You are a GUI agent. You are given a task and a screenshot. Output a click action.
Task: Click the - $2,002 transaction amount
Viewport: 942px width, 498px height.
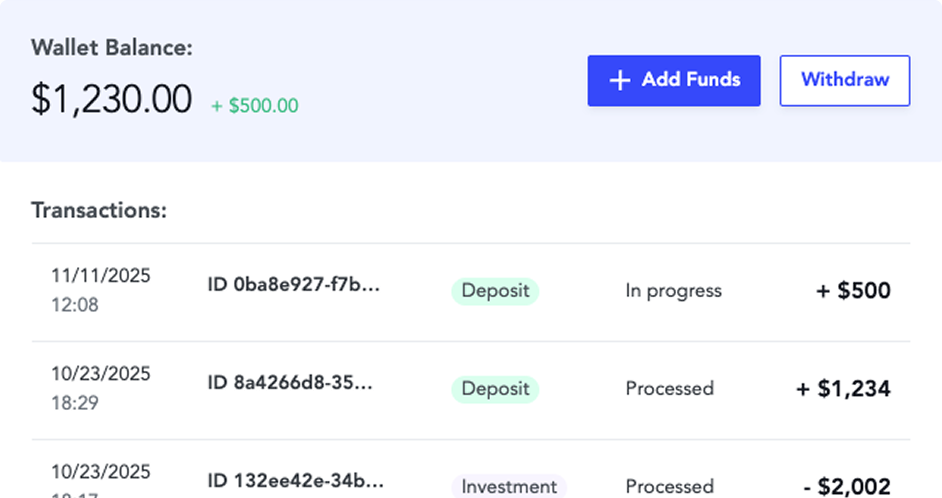pos(846,486)
